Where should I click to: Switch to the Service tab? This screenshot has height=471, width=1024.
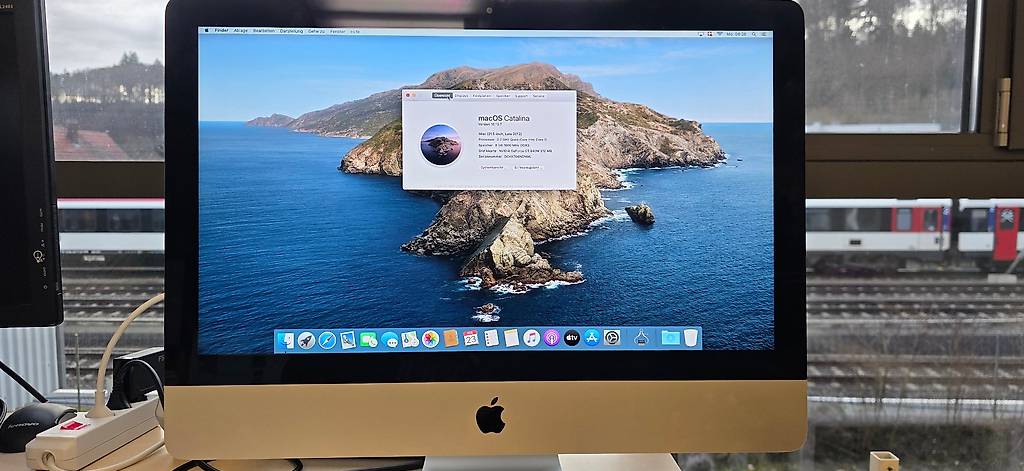(538, 95)
